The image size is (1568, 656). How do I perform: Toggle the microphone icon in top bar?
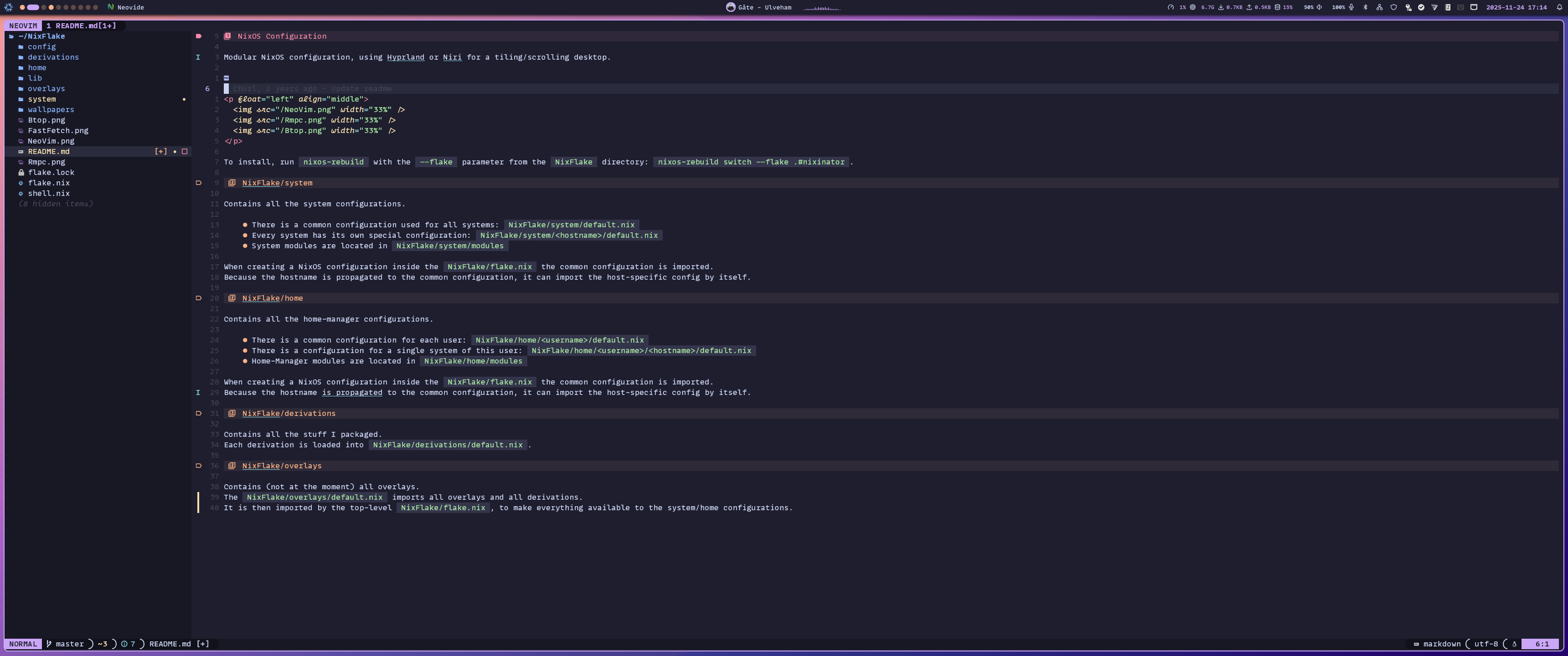click(1351, 7)
